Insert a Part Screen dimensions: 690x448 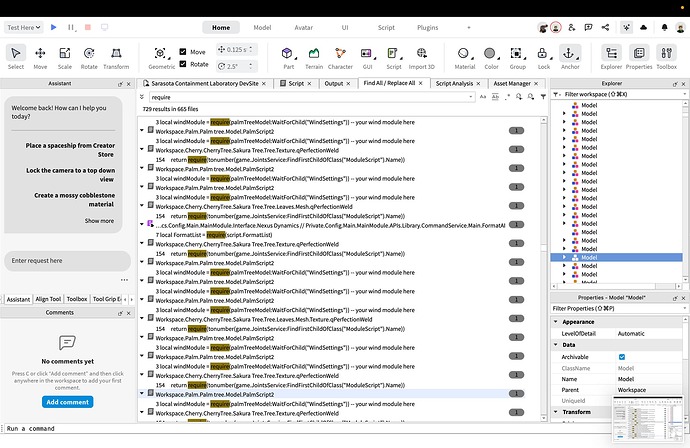288,58
